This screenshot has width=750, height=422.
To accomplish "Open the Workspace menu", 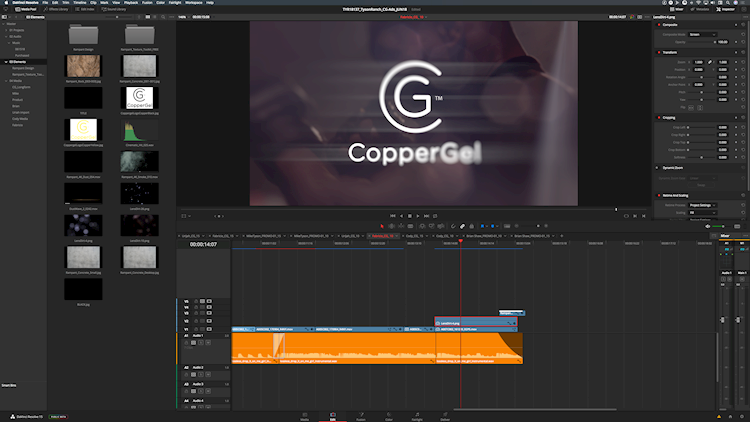I will (194, 2).
